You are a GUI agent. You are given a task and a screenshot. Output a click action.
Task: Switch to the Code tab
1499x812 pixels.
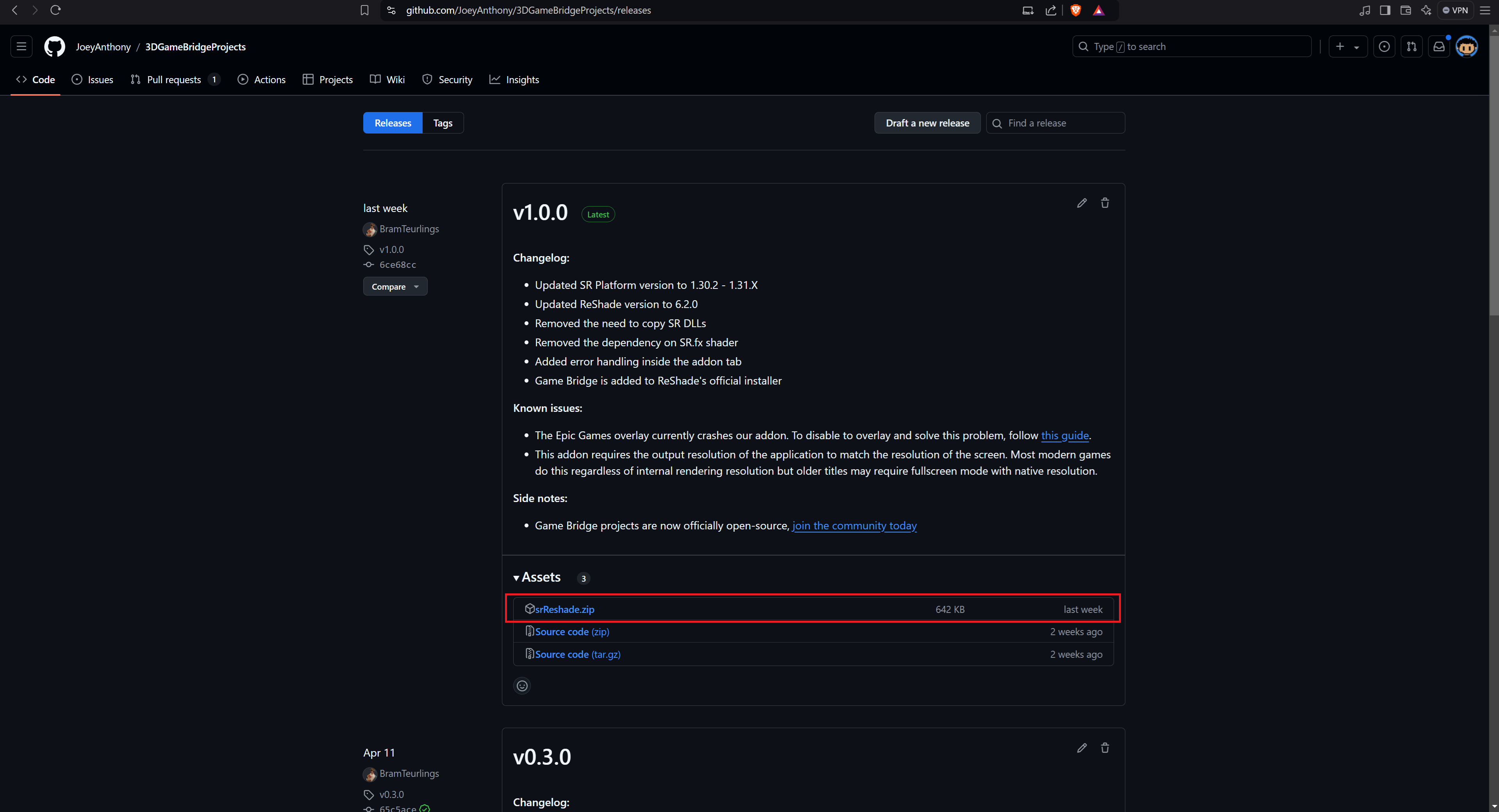(36, 80)
